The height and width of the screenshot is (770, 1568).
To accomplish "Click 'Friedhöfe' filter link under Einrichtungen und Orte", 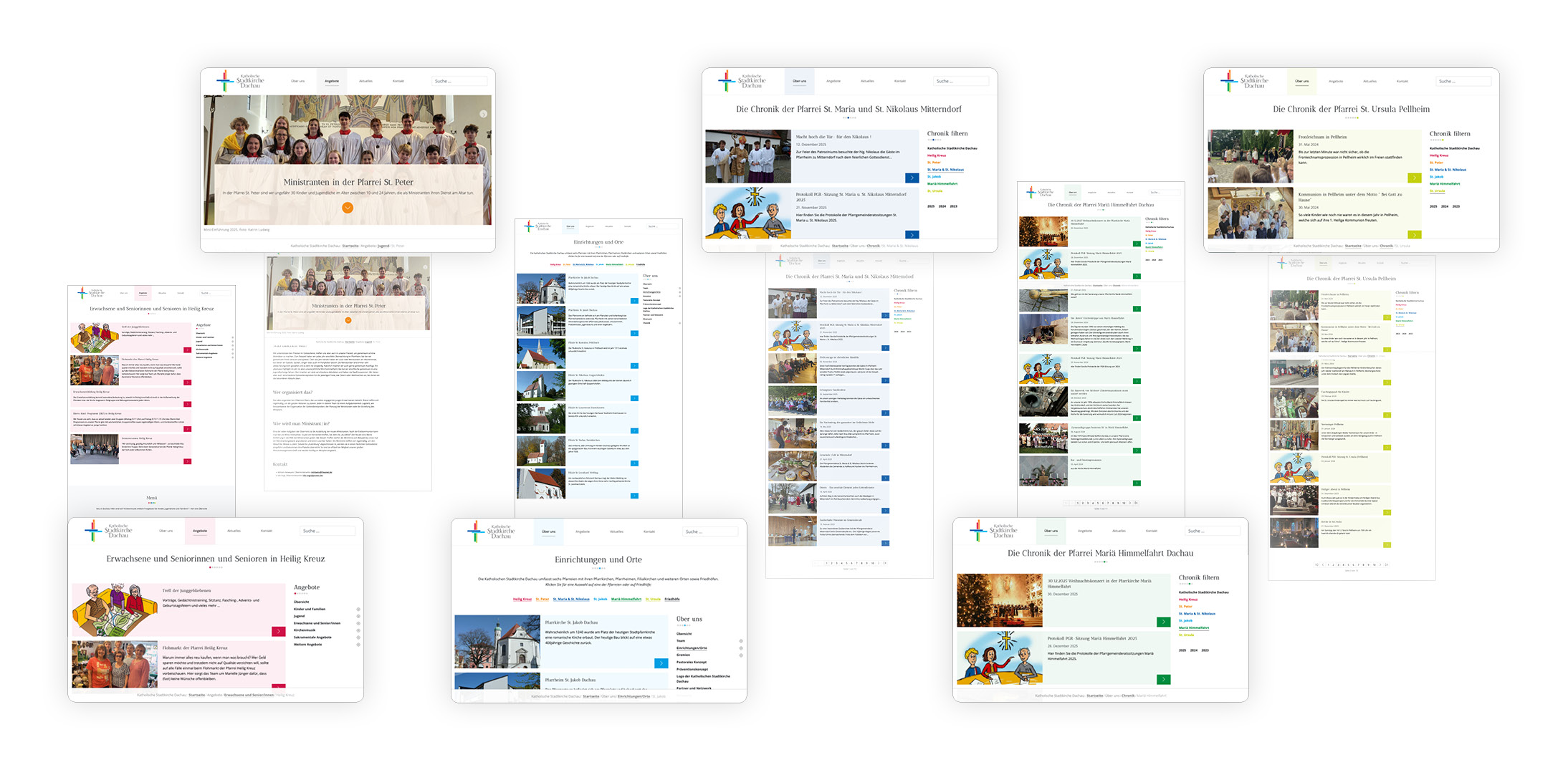I will click(x=671, y=599).
